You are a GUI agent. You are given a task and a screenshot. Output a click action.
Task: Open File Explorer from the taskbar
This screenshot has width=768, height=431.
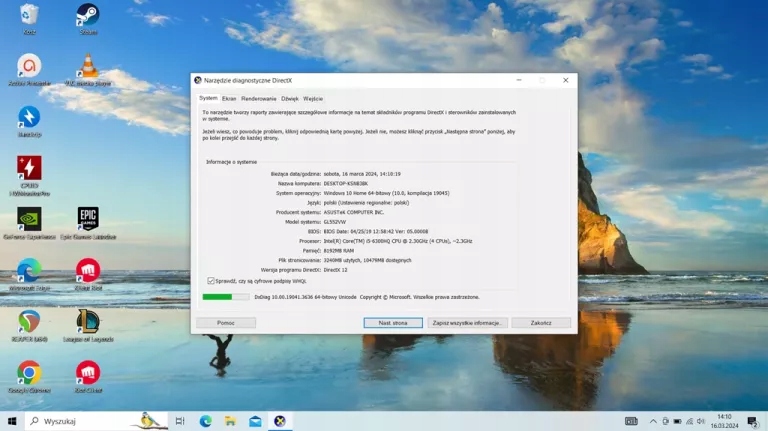(230, 421)
